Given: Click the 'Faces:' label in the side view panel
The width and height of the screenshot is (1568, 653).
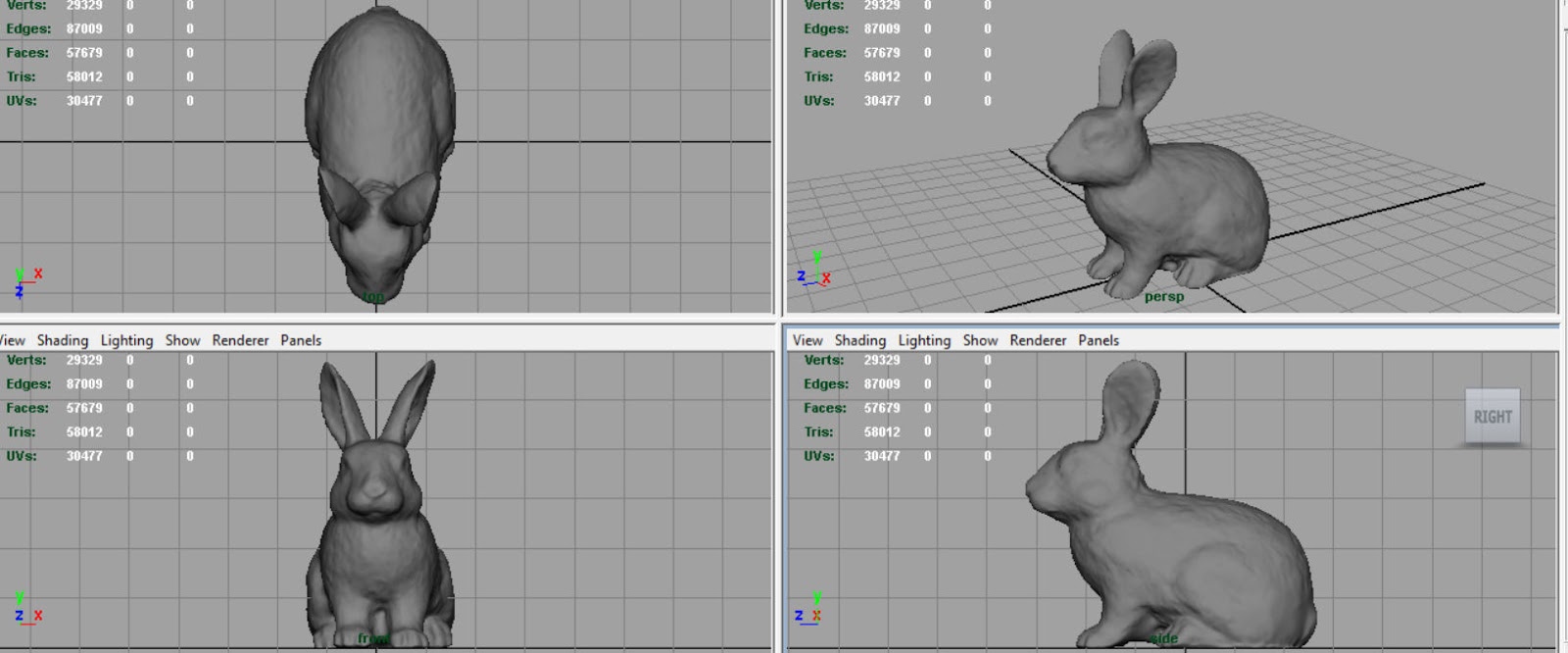Looking at the screenshot, I should (825, 408).
